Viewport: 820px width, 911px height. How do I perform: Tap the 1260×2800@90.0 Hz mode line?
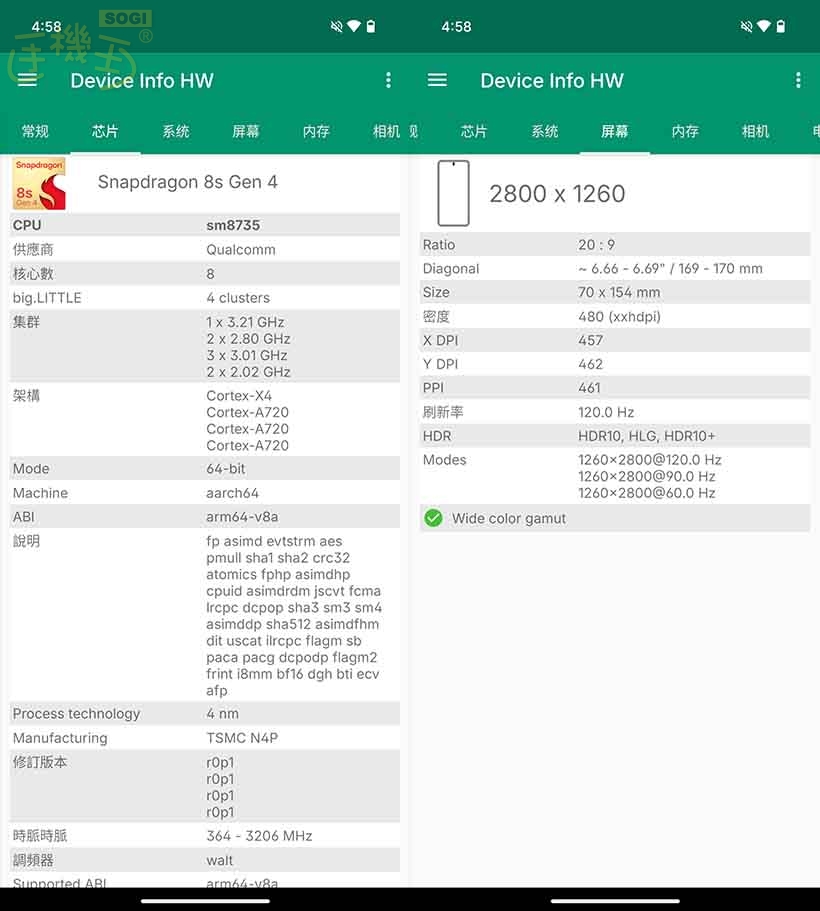646,476
